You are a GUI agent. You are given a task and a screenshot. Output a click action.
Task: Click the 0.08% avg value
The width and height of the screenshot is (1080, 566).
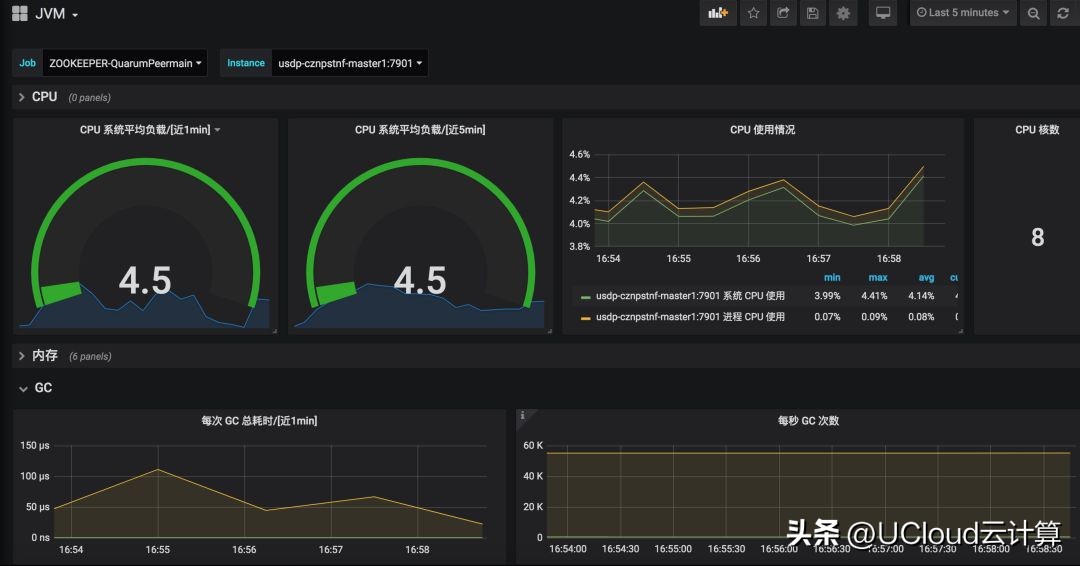[921, 317]
